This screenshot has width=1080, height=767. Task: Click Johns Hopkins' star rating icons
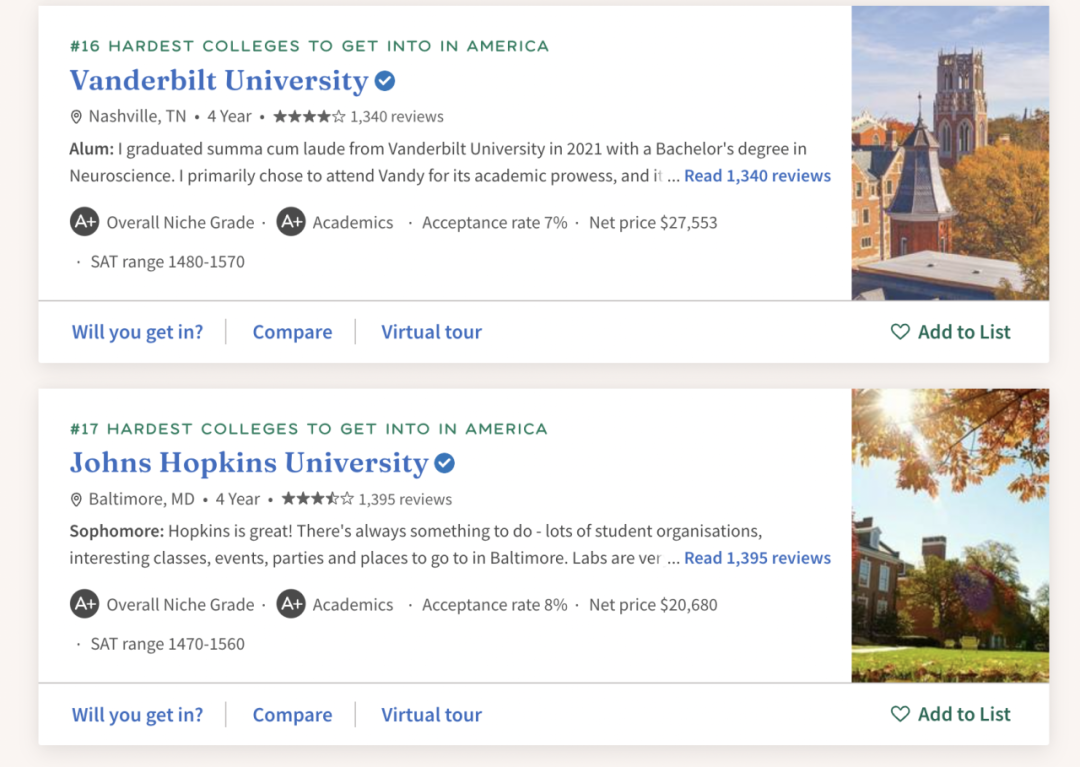tap(318, 498)
